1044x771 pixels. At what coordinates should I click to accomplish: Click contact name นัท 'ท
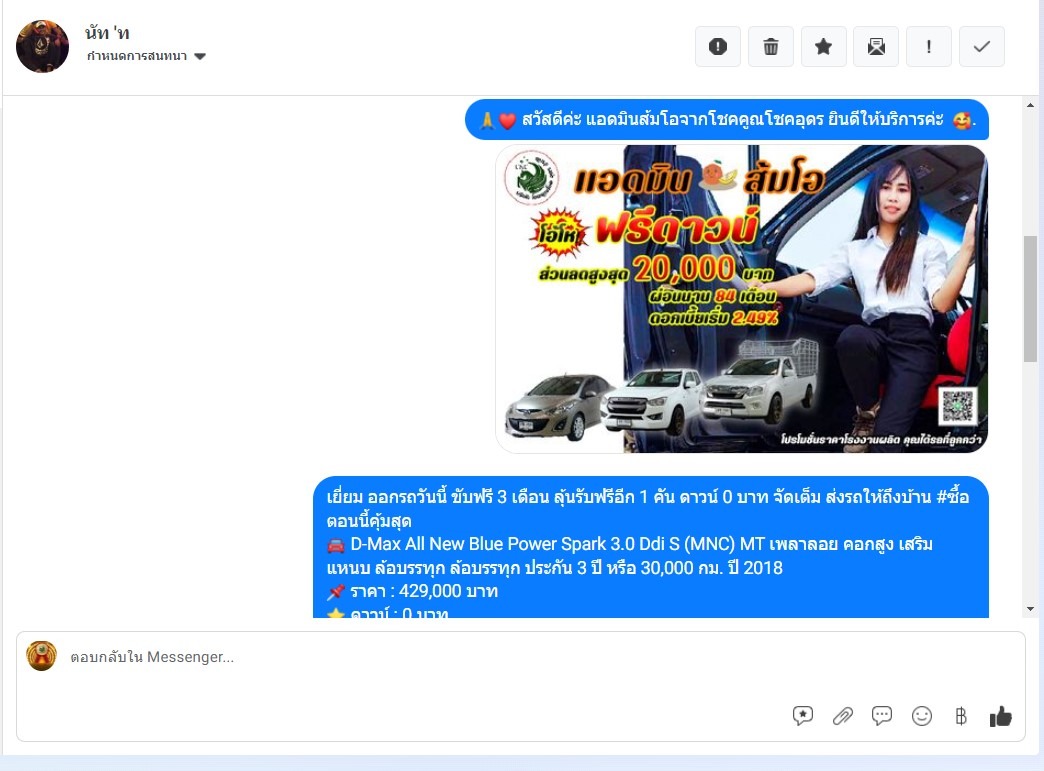(x=107, y=33)
